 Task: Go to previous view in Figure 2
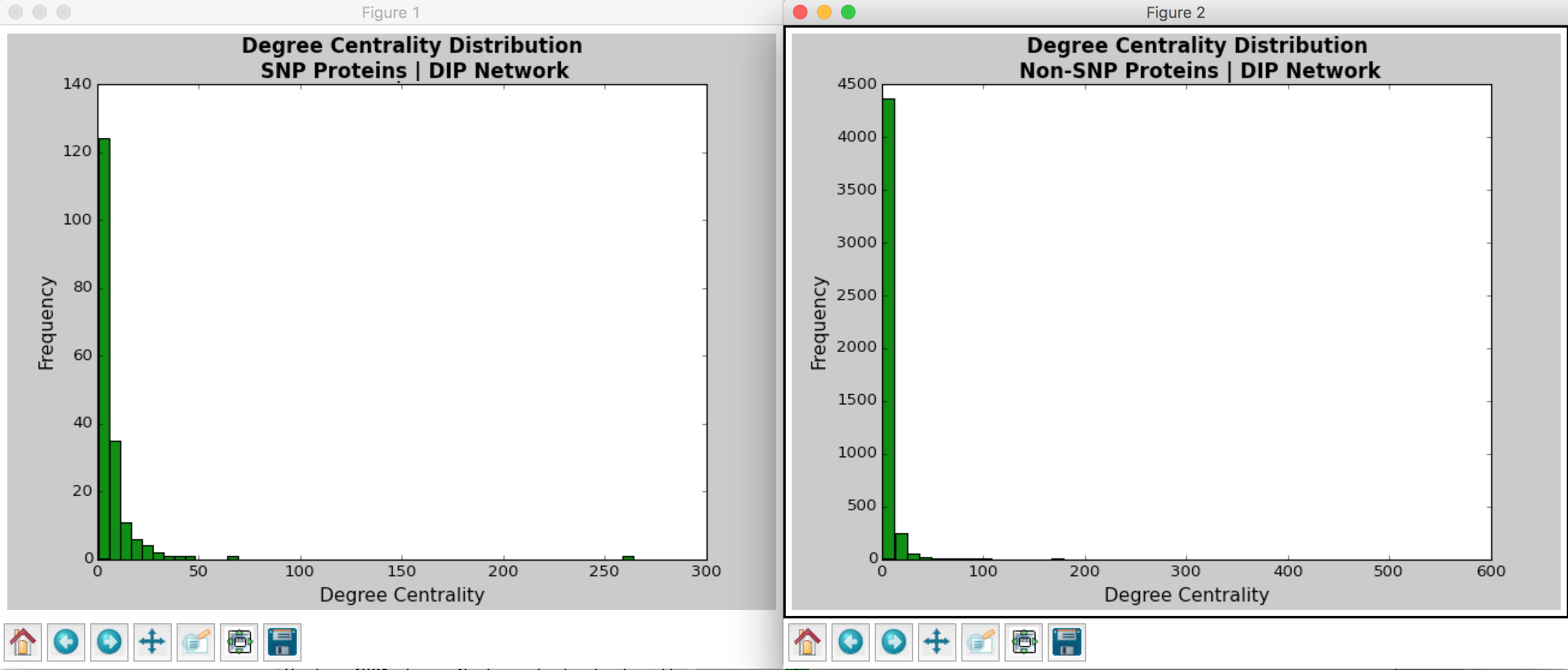(x=850, y=641)
